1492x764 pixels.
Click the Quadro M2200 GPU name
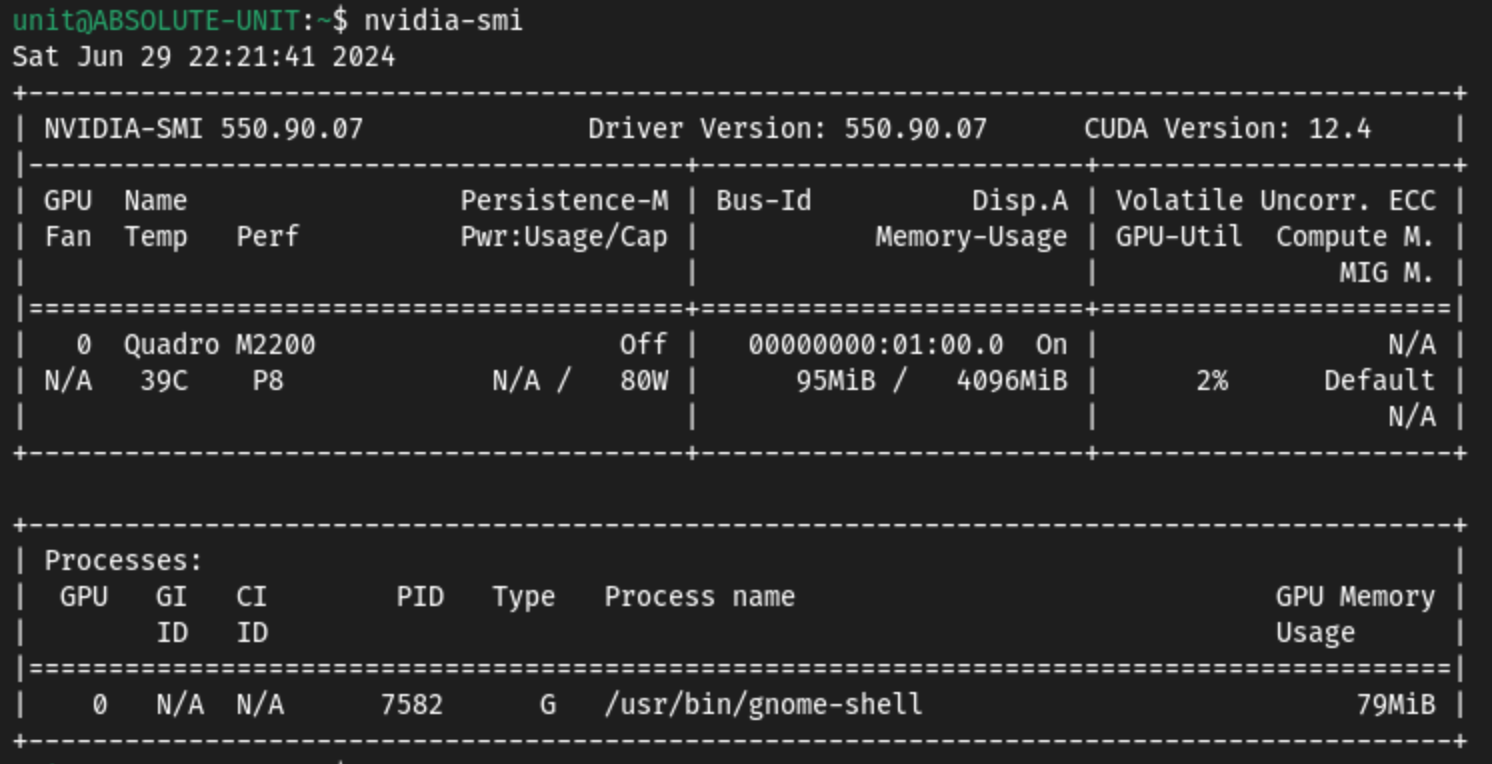(219, 345)
